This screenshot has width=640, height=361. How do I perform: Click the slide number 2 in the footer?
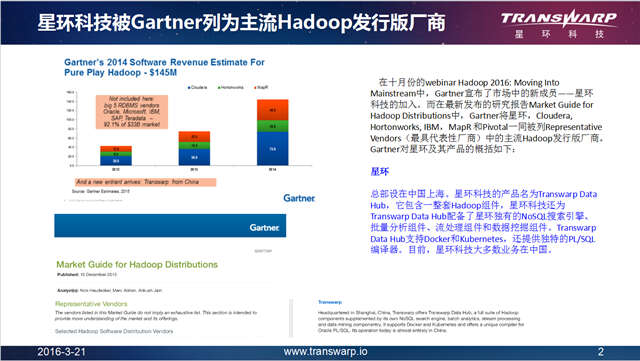(x=600, y=351)
